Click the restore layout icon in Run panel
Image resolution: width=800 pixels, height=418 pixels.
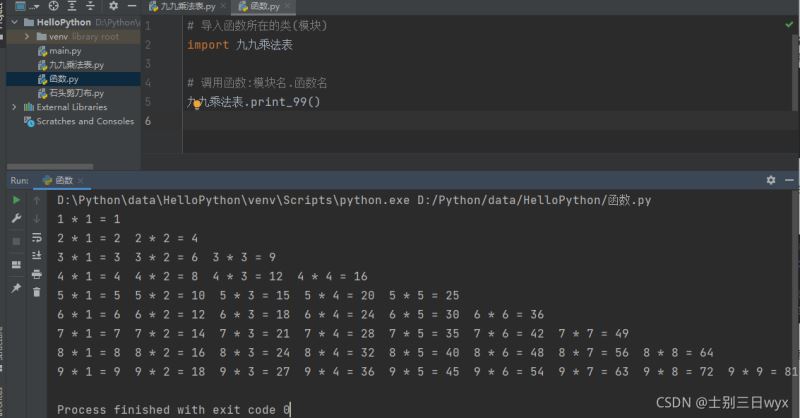(x=16, y=264)
